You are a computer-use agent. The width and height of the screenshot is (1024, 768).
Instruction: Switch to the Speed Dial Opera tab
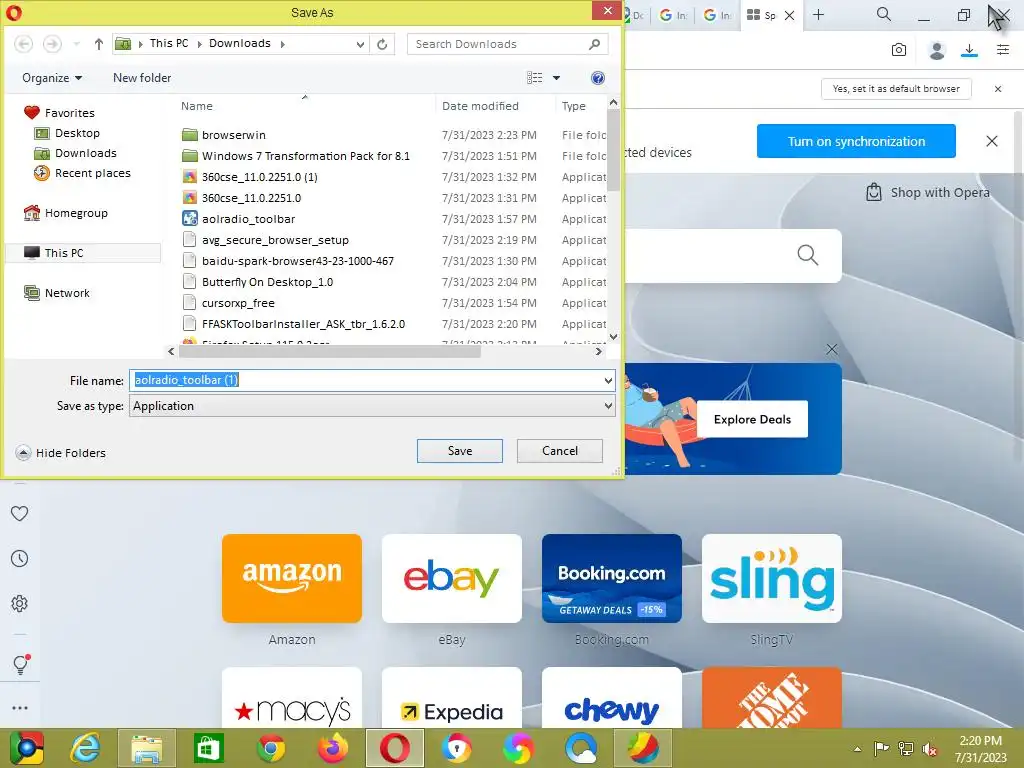[x=769, y=15]
